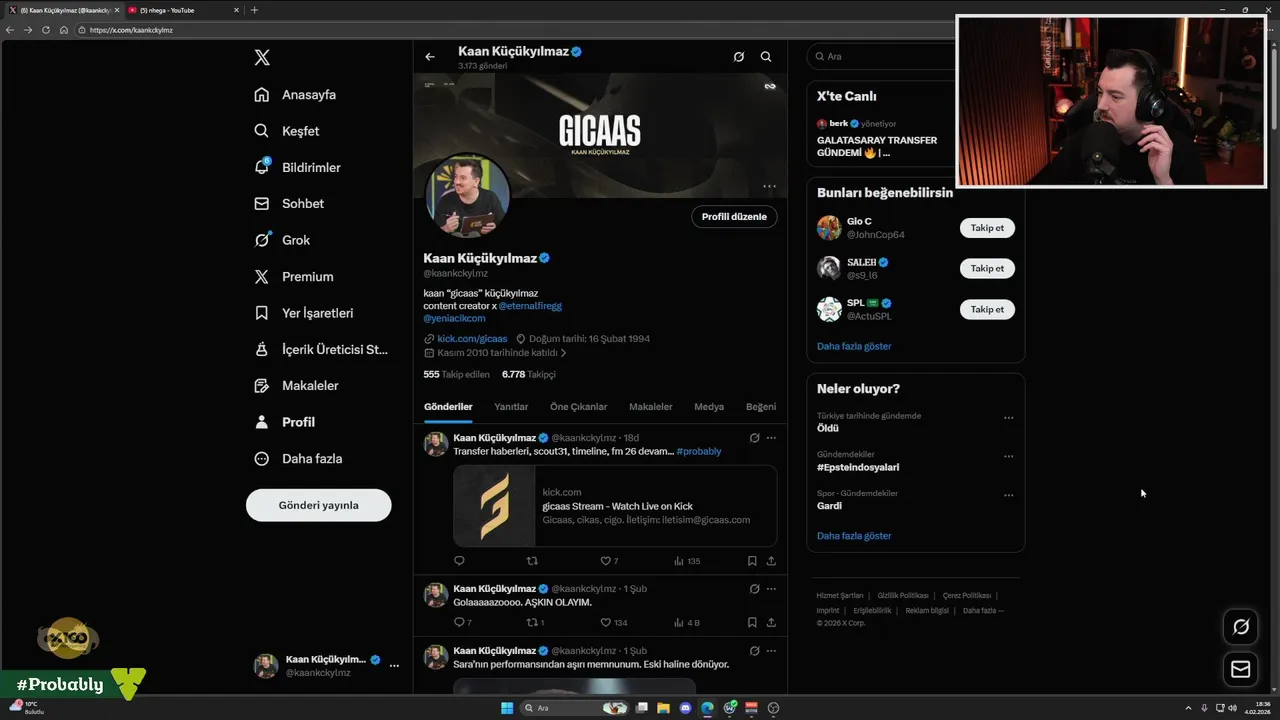
Task: View analytics of Transfer haberleri post (135)
Action: pyautogui.click(x=685, y=561)
